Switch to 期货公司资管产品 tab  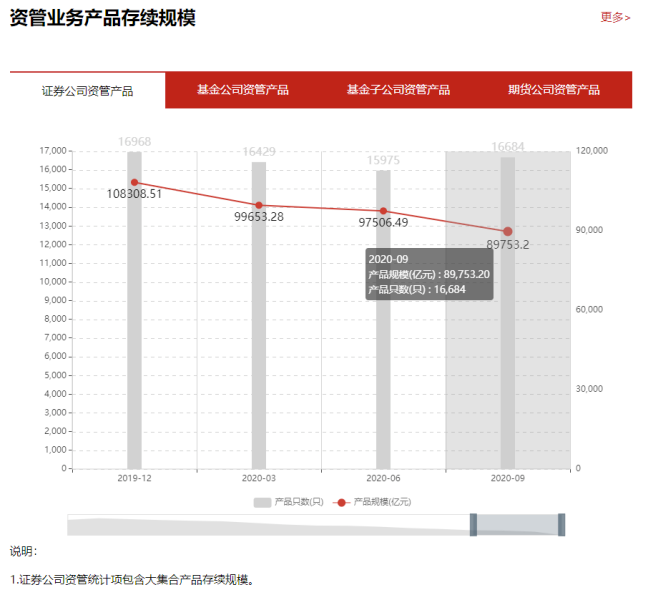pos(553,90)
